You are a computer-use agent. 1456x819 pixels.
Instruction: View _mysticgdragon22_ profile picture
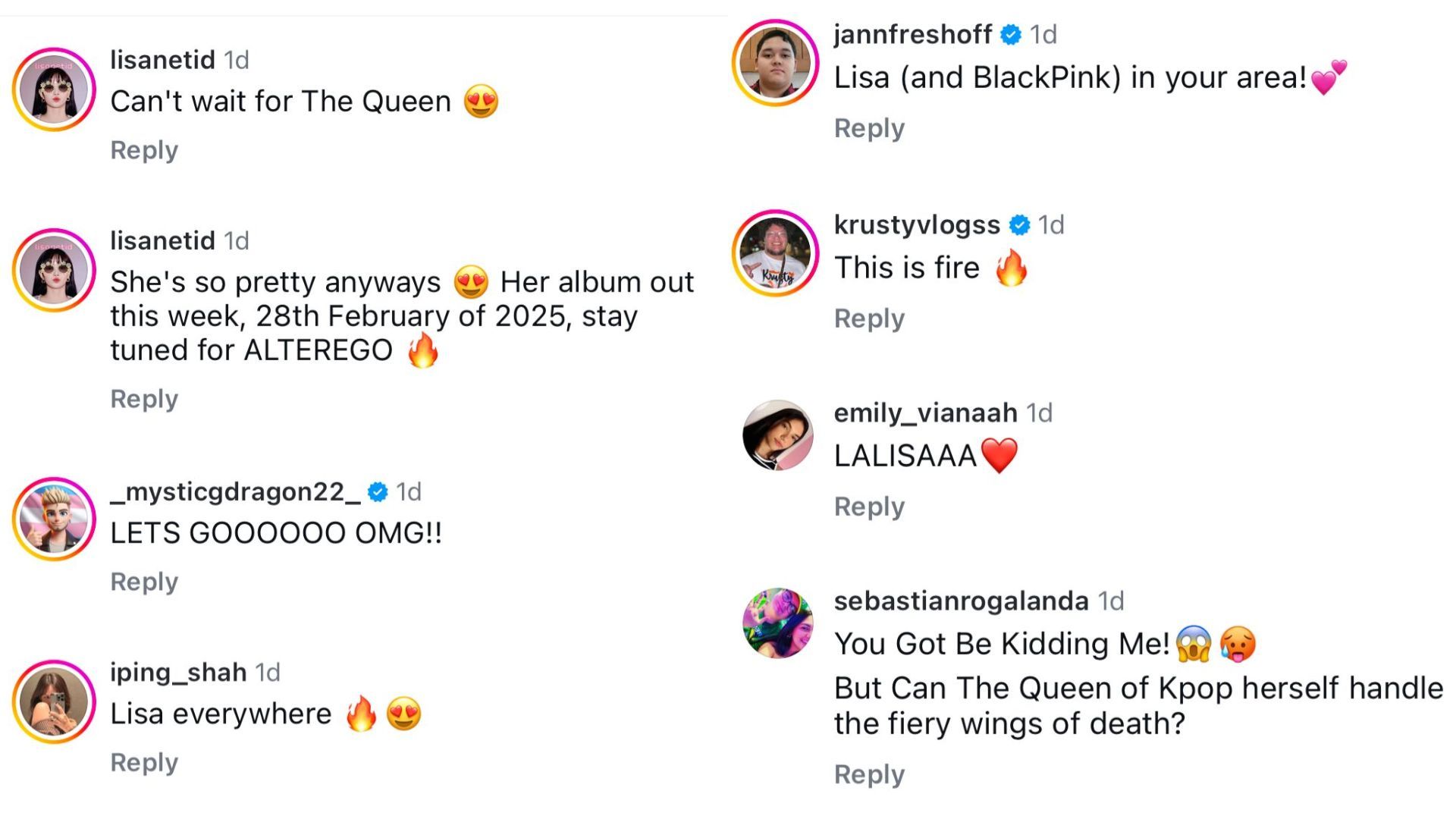pyautogui.click(x=54, y=519)
